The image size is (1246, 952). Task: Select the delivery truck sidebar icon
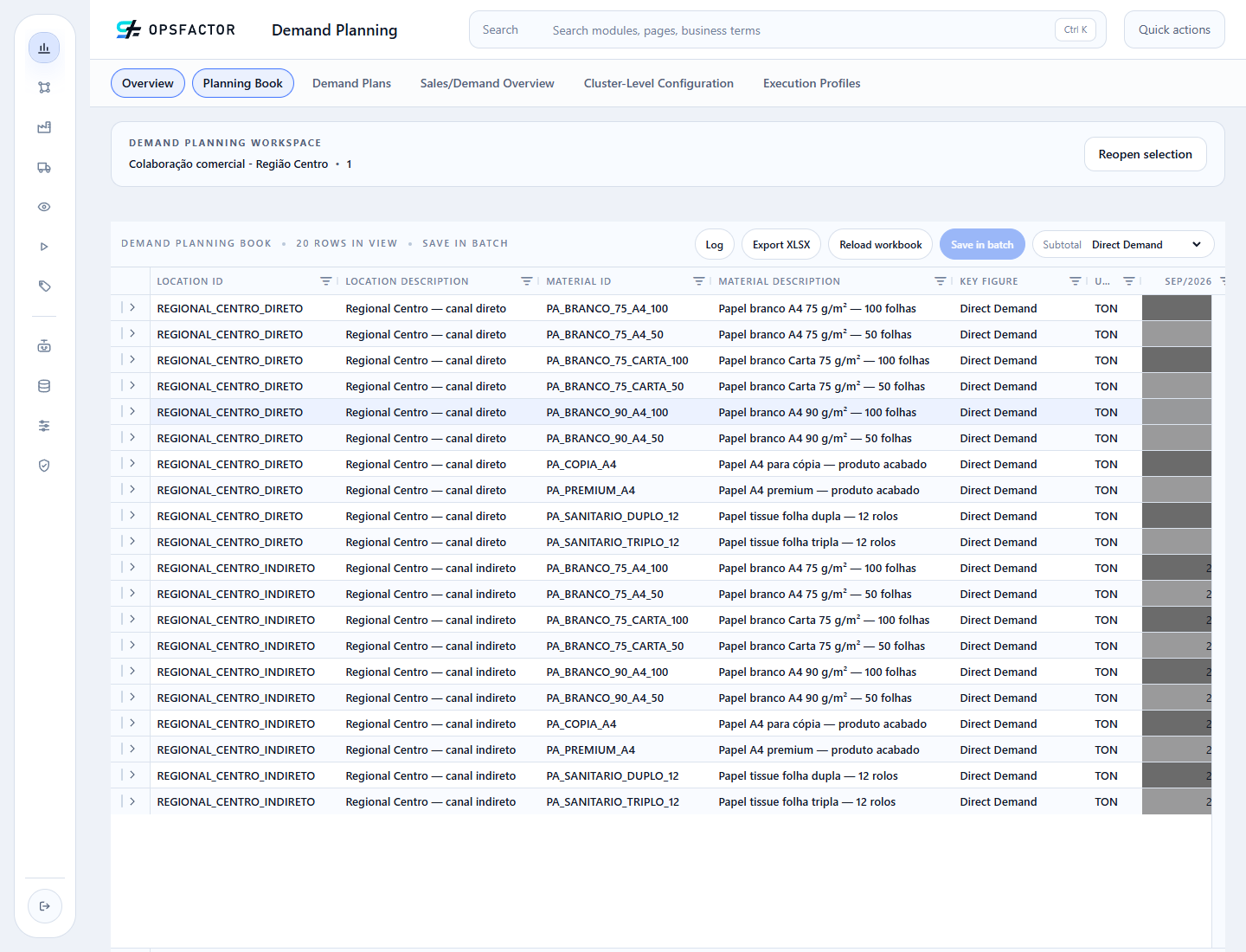pos(44,167)
